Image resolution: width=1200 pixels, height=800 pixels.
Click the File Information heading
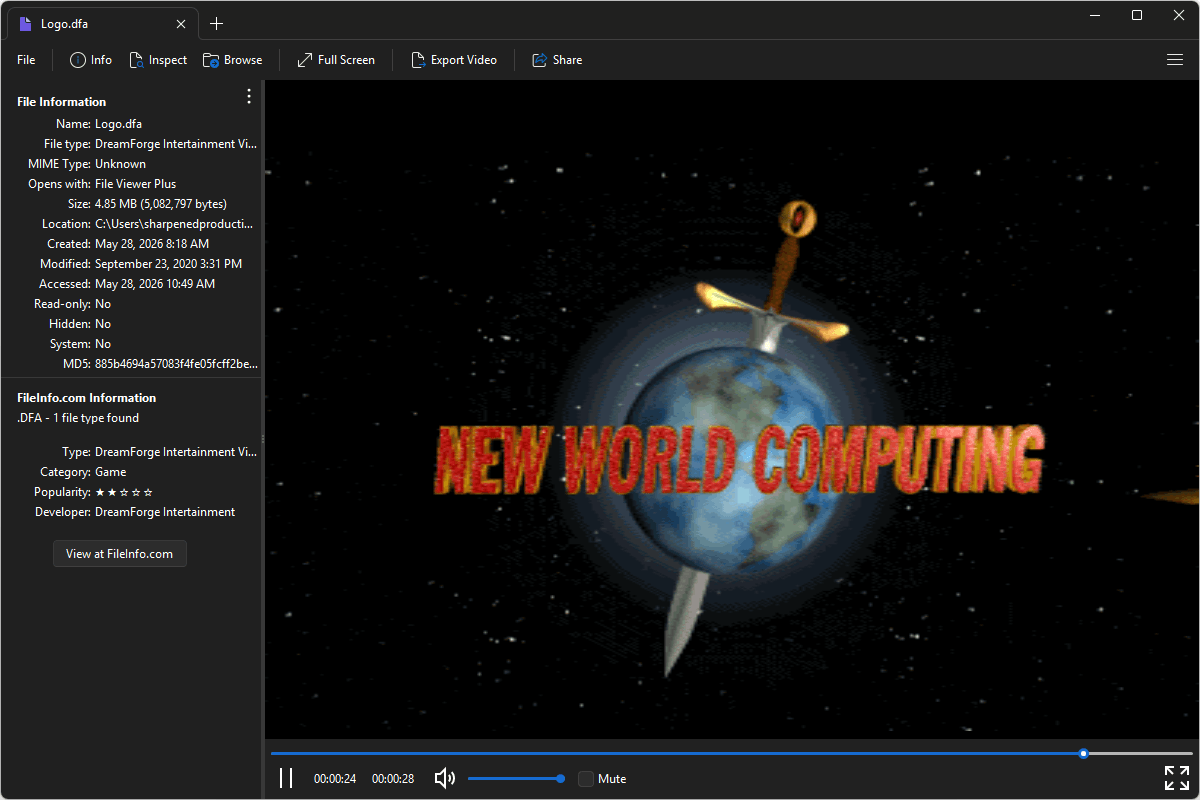(61, 102)
